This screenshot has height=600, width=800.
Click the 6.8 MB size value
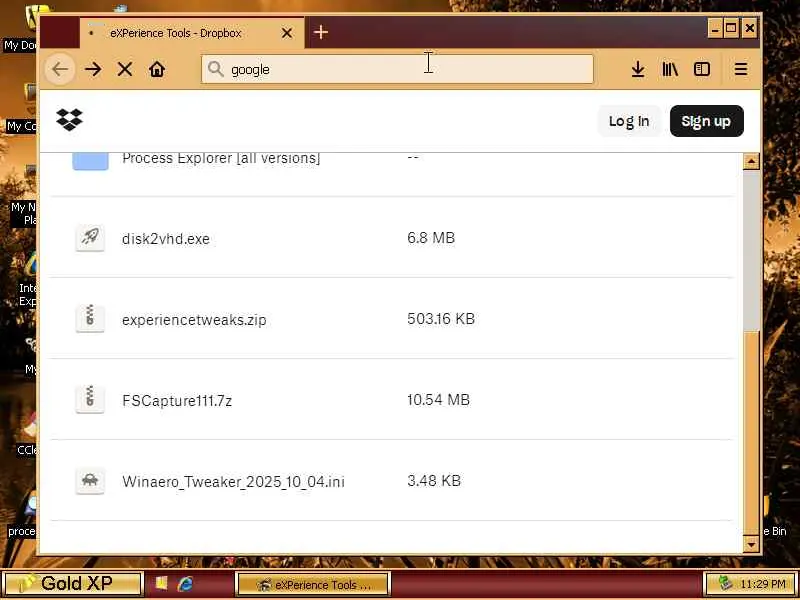[431, 238]
